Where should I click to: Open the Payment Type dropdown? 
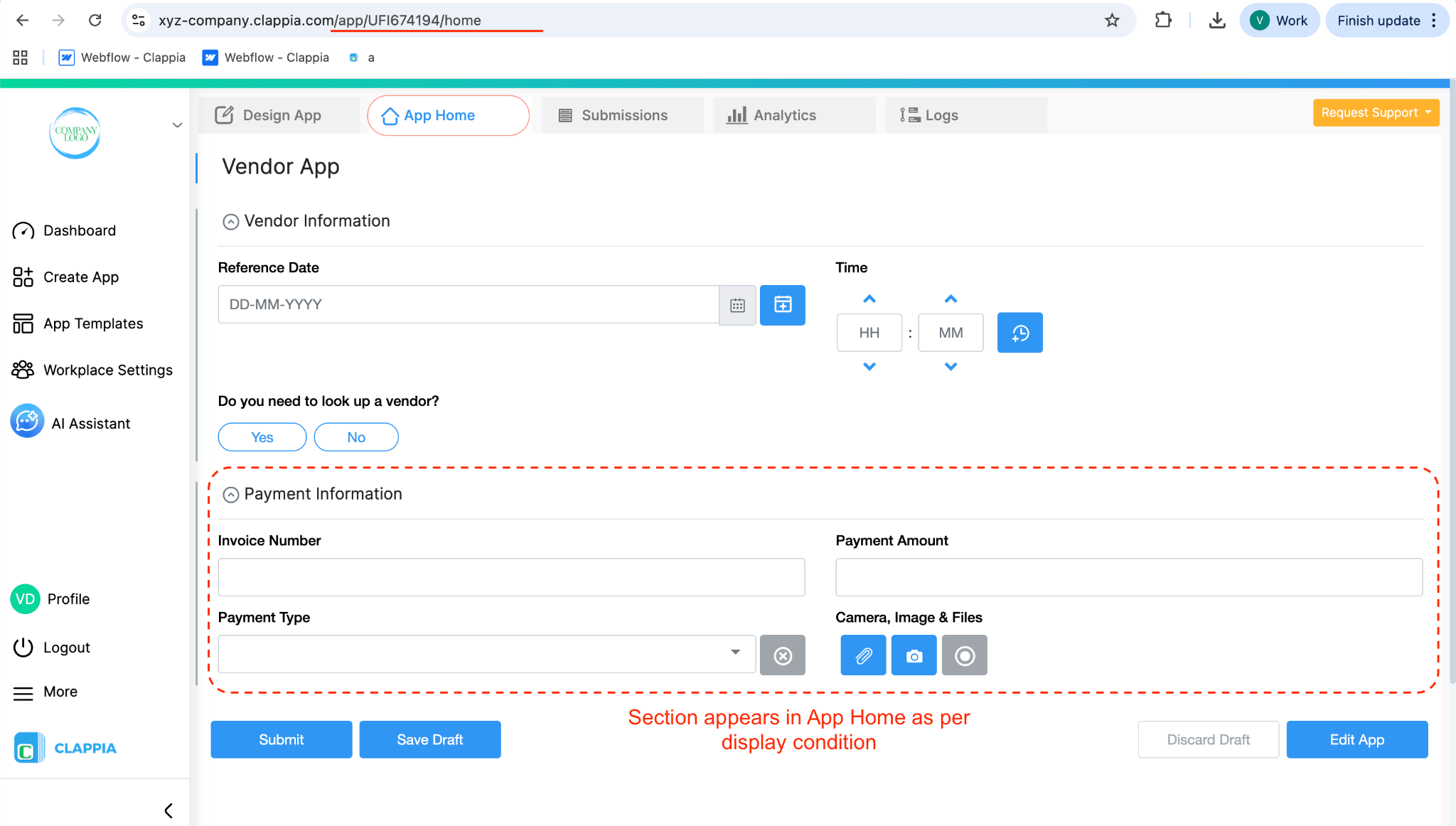pos(486,653)
